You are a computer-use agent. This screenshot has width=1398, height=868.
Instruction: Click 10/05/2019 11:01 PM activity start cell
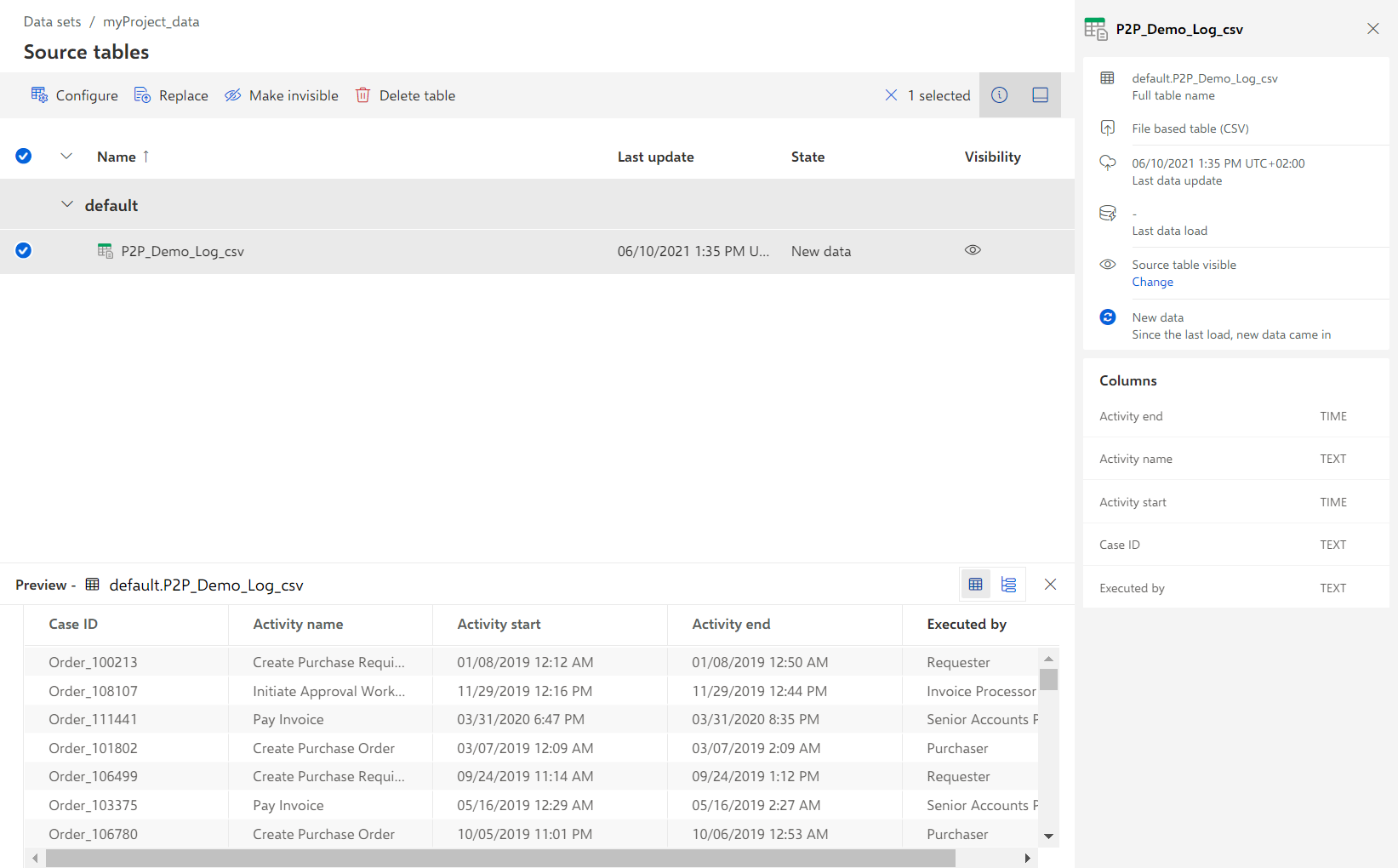524,834
